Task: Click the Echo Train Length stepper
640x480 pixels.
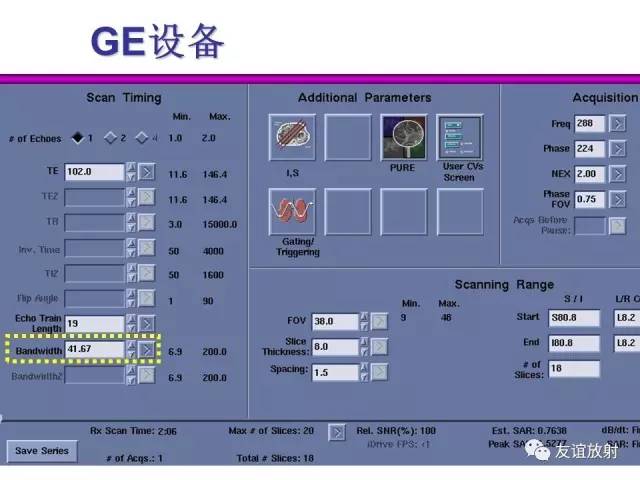Action: coord(131,324)
